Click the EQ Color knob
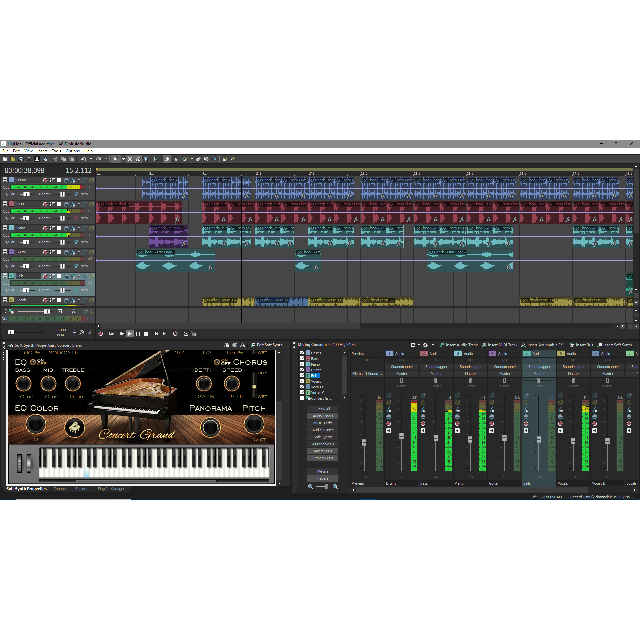 point(35,424)
